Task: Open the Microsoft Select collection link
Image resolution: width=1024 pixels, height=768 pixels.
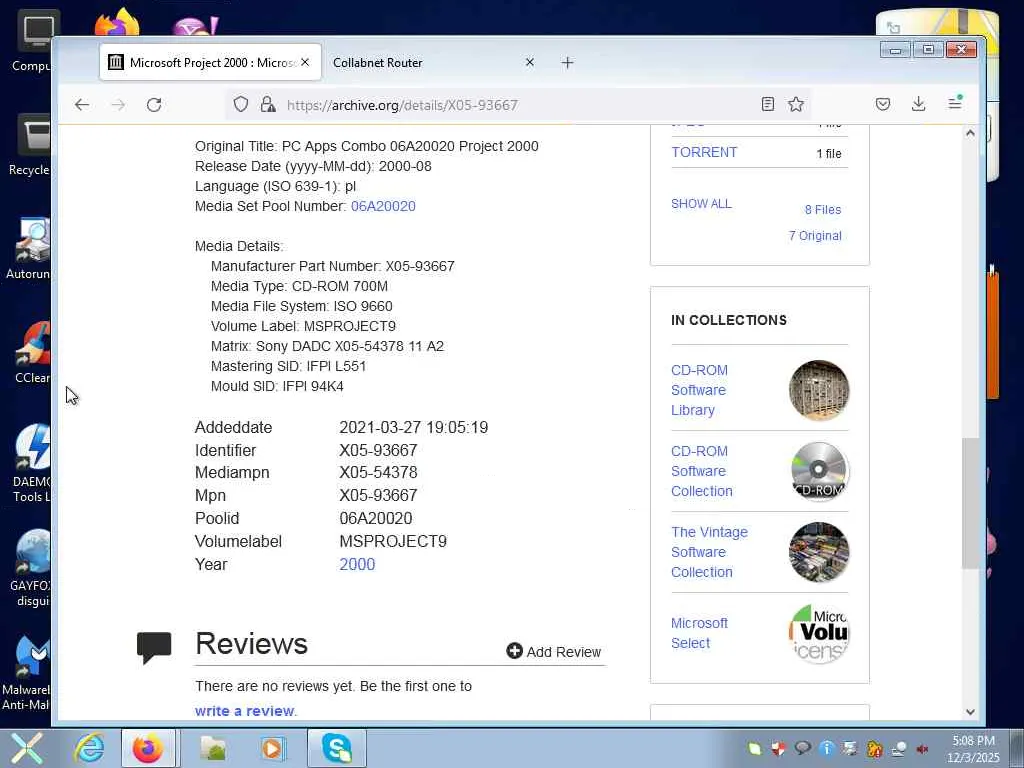Action: point(699,633)
